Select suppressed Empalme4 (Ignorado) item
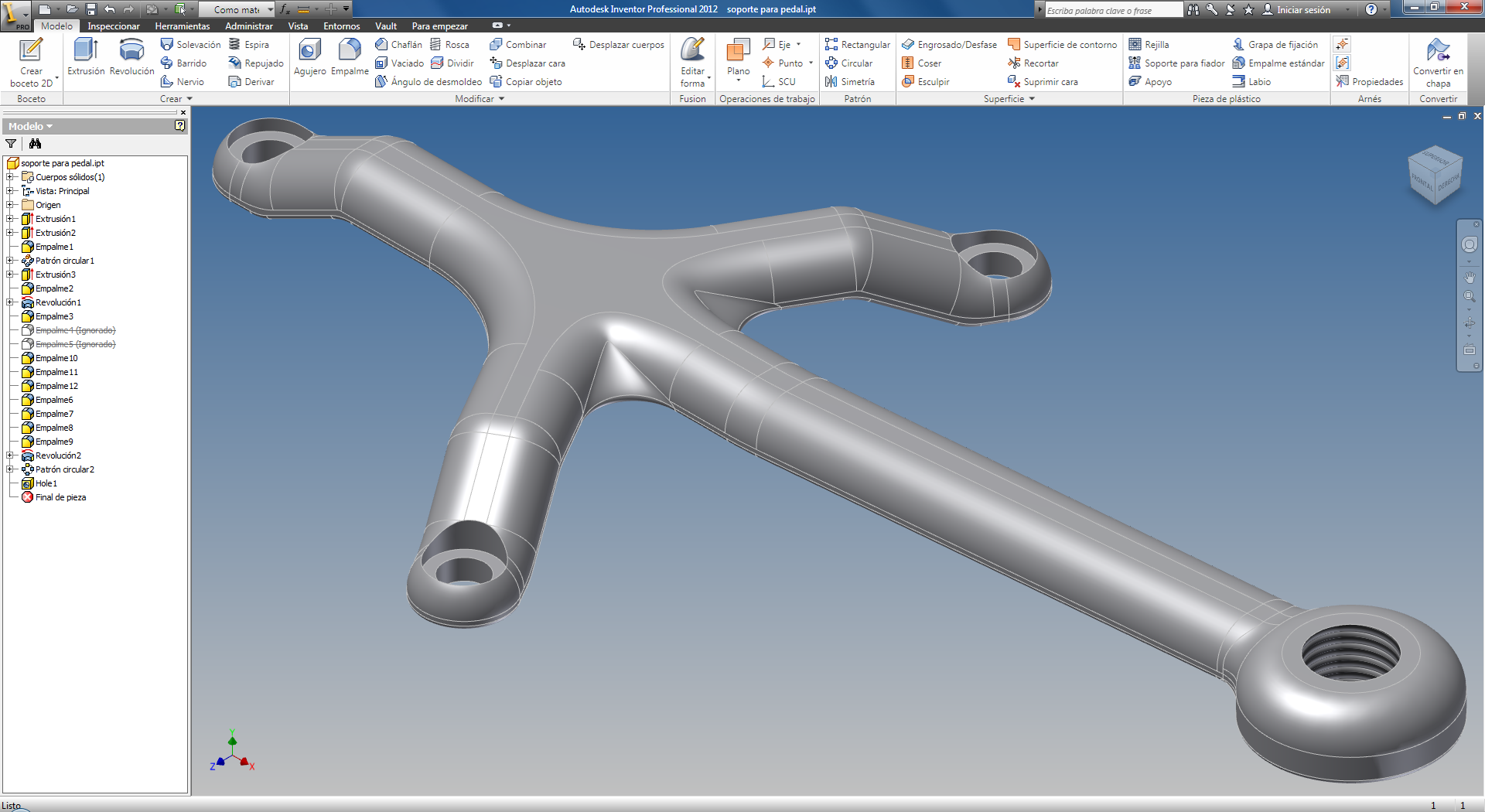 (x=74, y=330)
